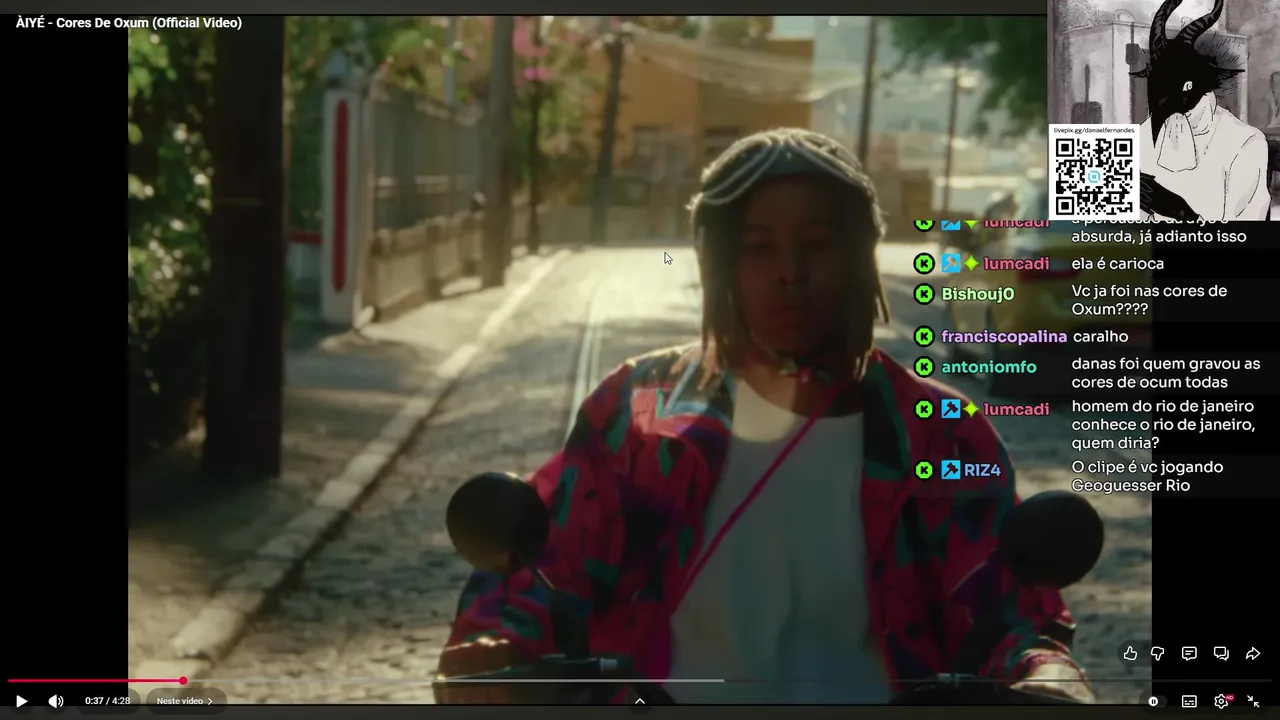Click the 0:37 / 4:28 time display
This screenshot has height=720, width=1280.
tap(107, 701)
